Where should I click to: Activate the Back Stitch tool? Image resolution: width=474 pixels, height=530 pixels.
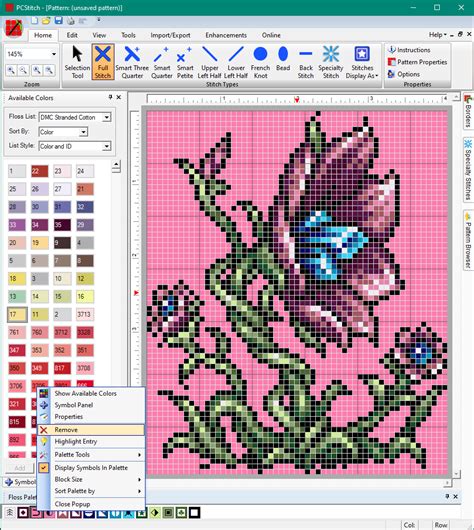point(306,62)
